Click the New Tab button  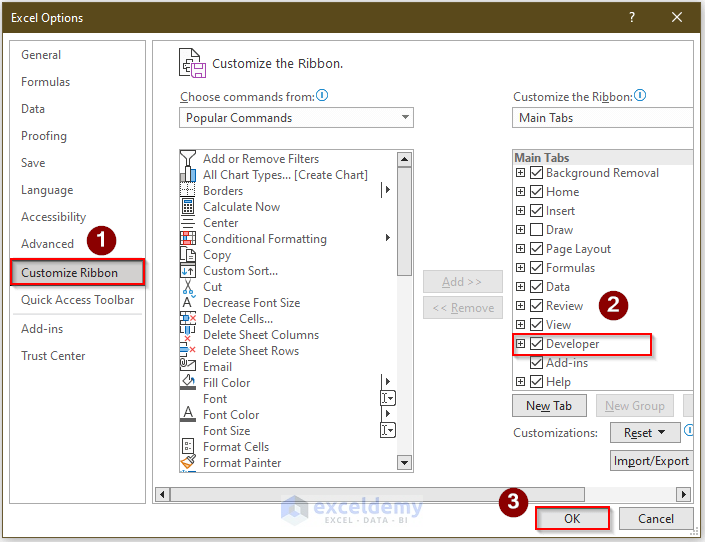549,406
